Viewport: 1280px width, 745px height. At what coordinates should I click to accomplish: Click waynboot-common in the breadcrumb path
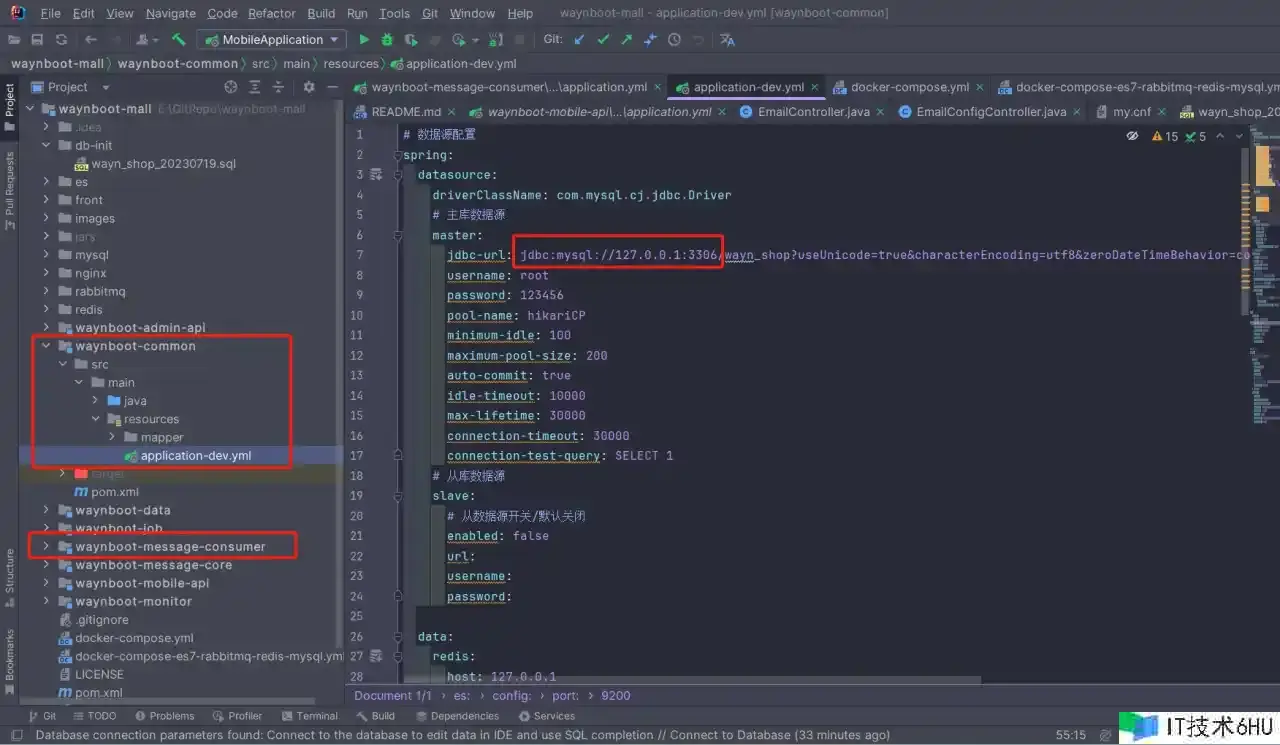coord(178,63)
